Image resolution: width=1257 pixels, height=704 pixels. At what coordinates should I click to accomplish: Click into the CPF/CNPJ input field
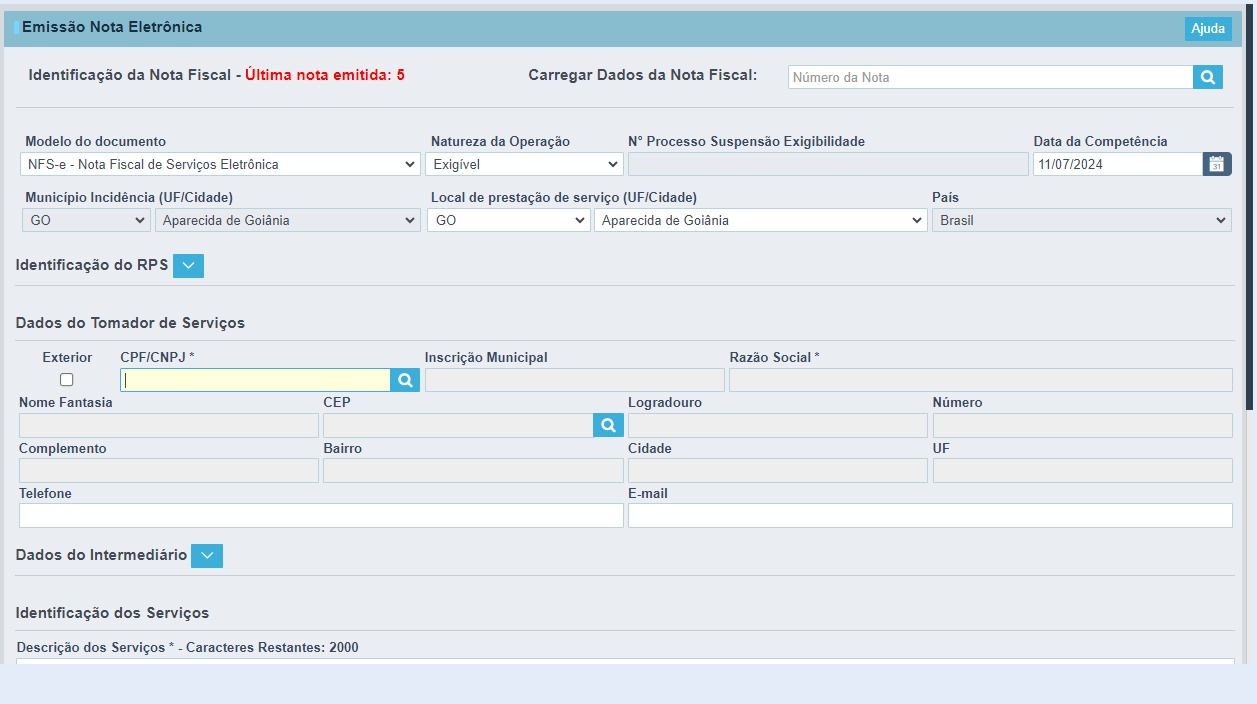[x=255, y=380]
